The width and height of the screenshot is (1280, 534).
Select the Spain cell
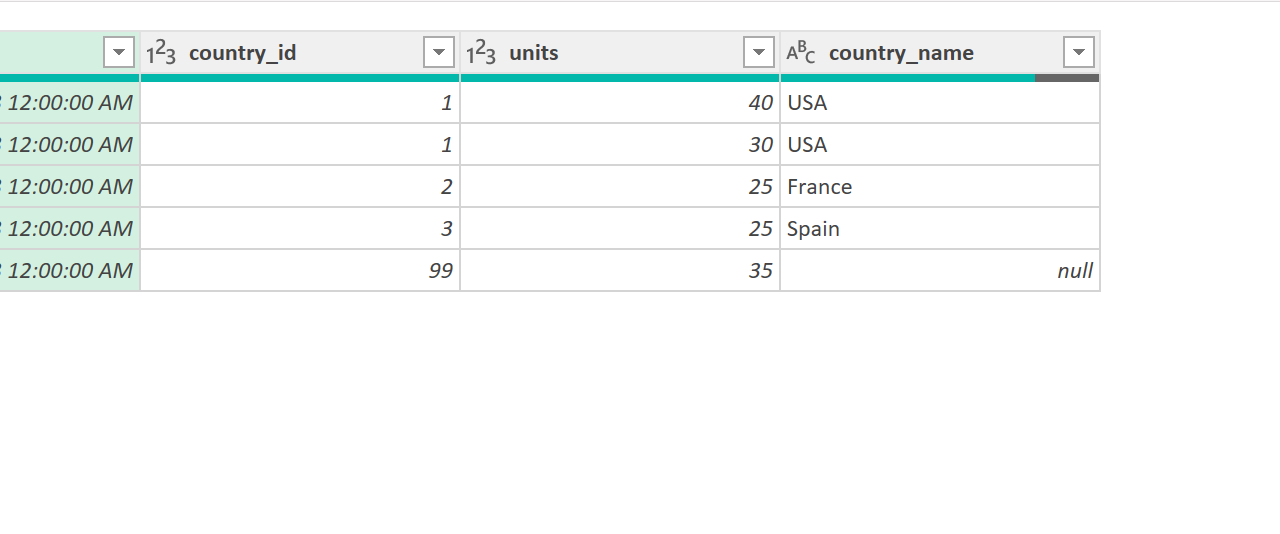click(x=814, y=229)
